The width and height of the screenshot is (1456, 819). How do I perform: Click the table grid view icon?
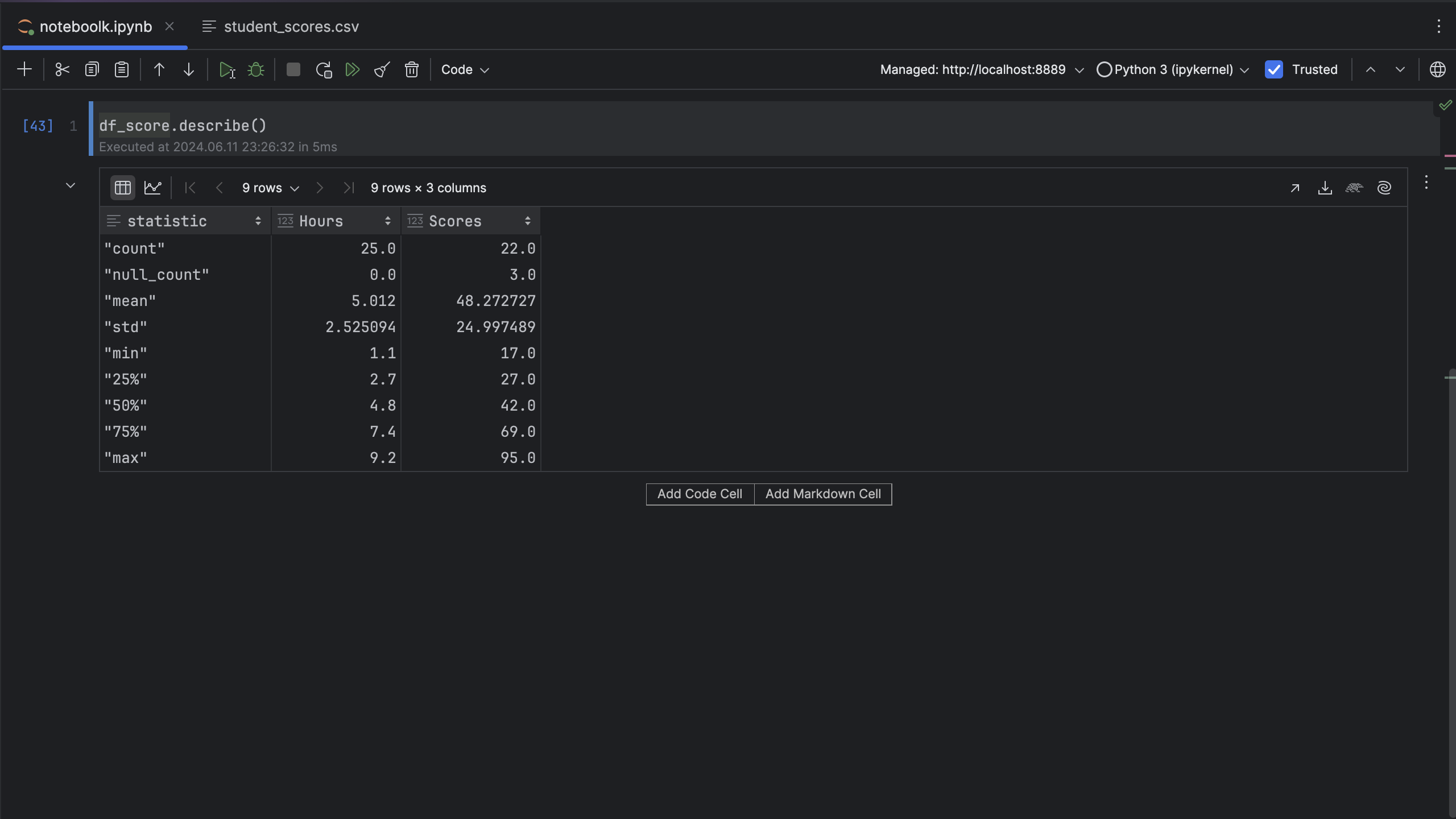pos(121,187)
